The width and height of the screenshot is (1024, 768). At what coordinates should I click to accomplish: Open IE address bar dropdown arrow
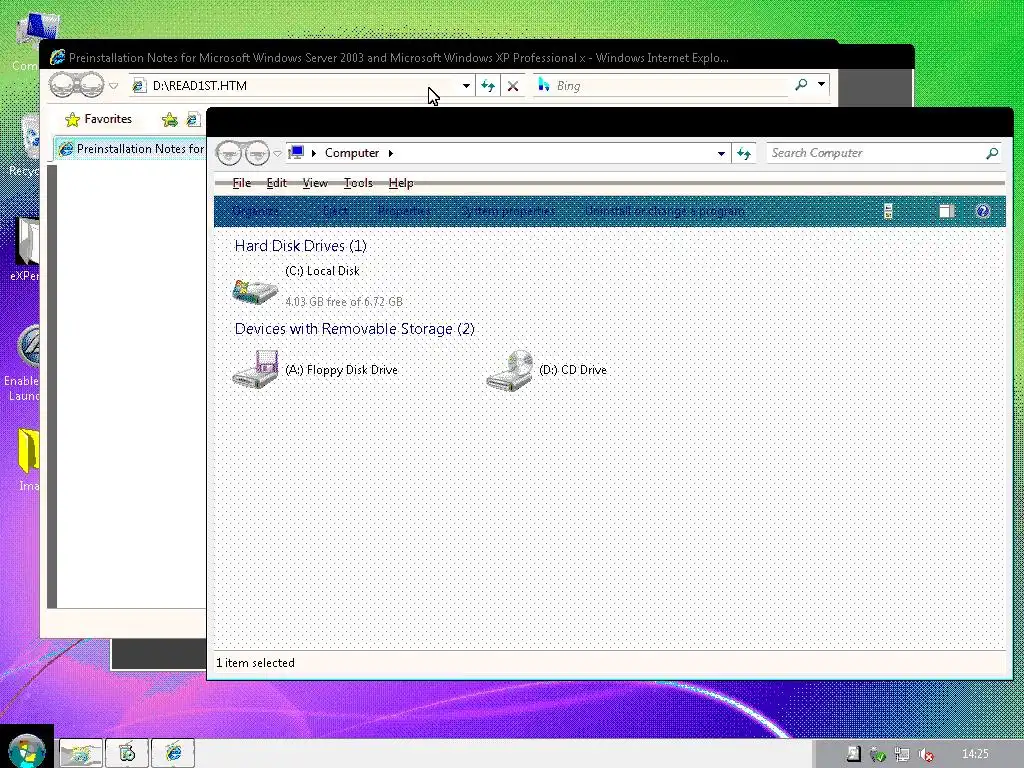pos(466,86)
